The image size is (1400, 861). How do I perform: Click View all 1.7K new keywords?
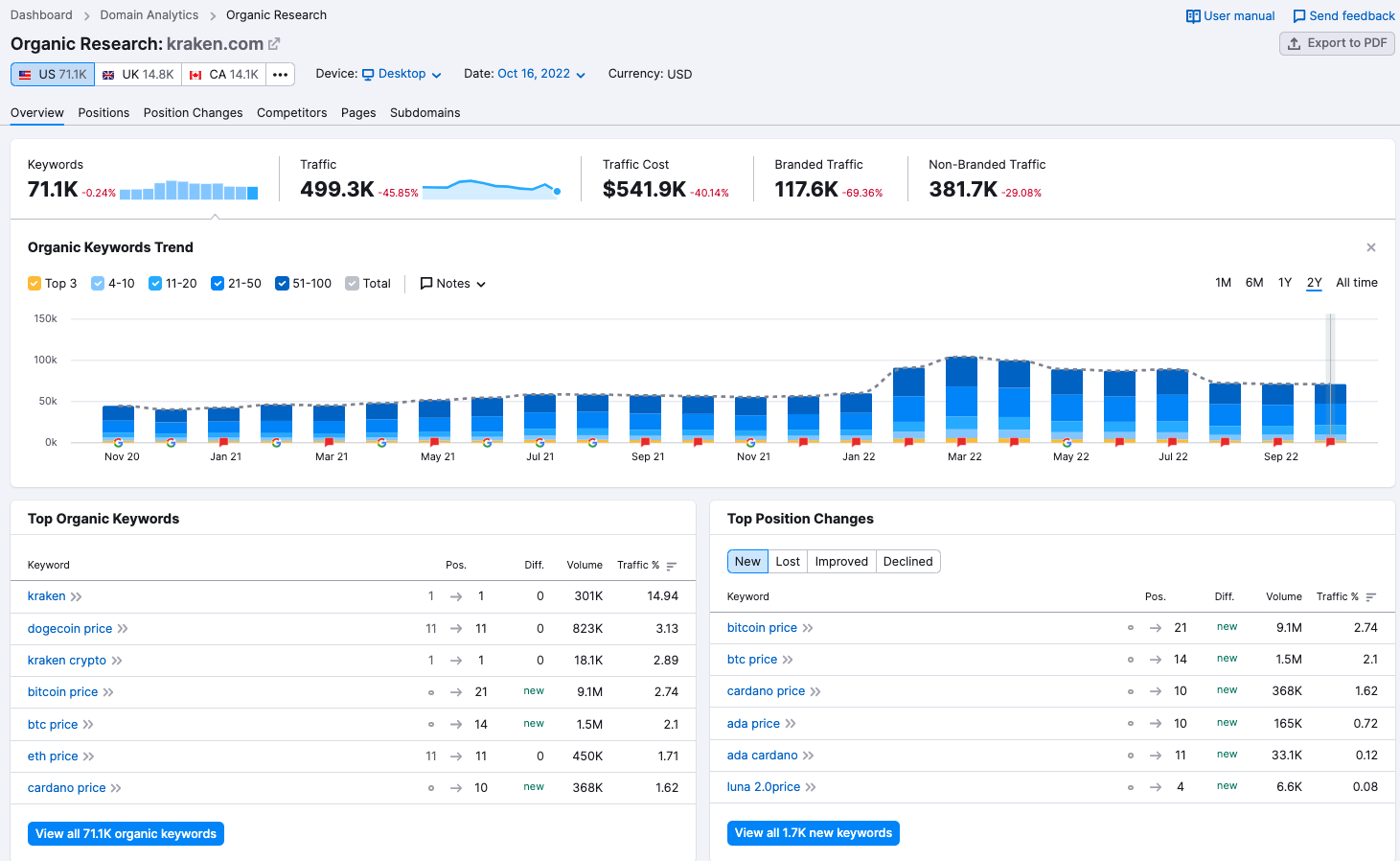point(814,833)
